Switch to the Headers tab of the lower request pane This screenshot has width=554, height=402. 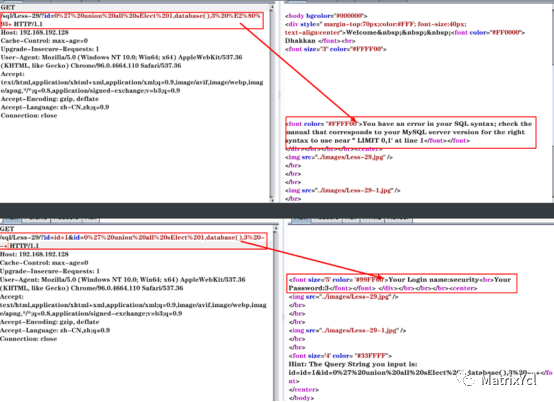66,219
